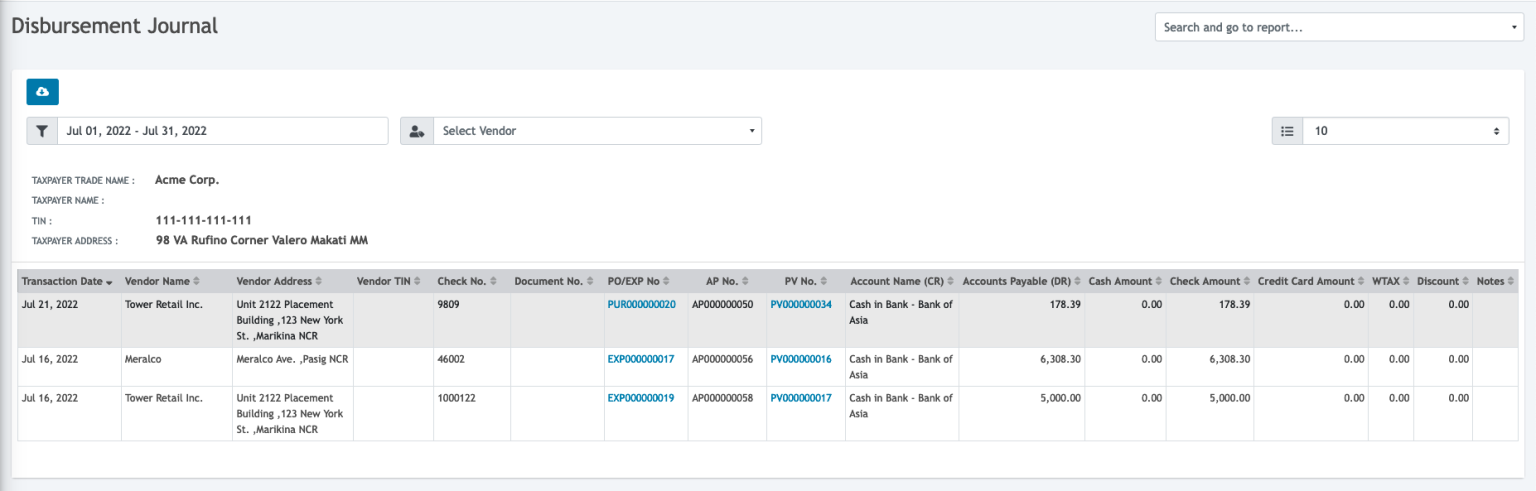This screenshot has width=1536, height=491.
Task: Open the Select Vendor dropdown
Action: [x=597, y=131]
